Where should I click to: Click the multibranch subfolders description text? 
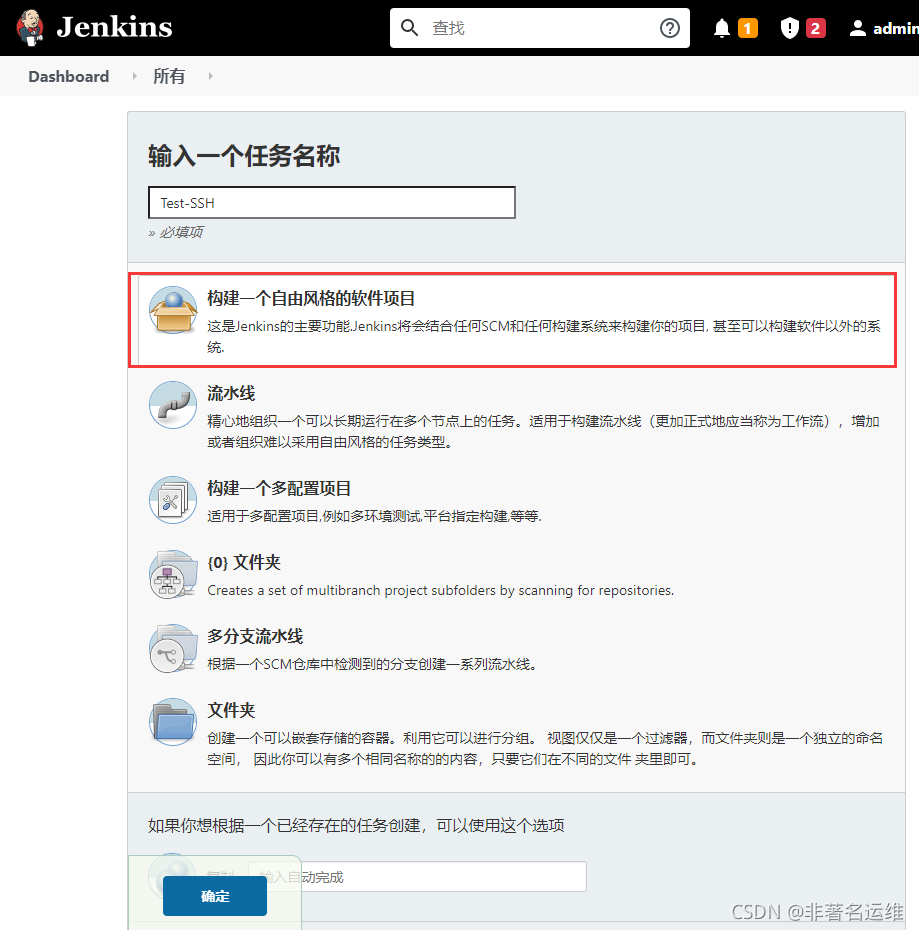tap(440, 590)
